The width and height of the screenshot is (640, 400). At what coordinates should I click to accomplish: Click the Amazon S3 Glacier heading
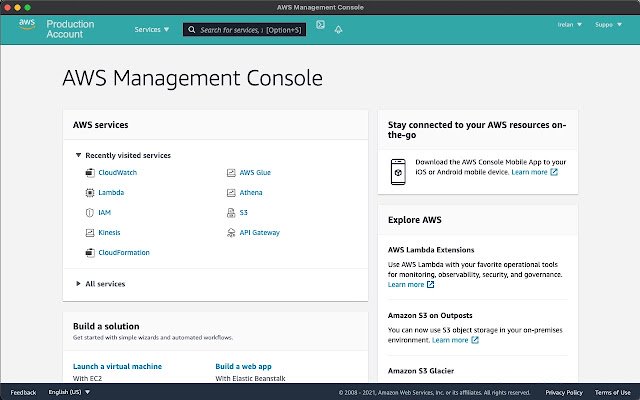pos(421,371)
